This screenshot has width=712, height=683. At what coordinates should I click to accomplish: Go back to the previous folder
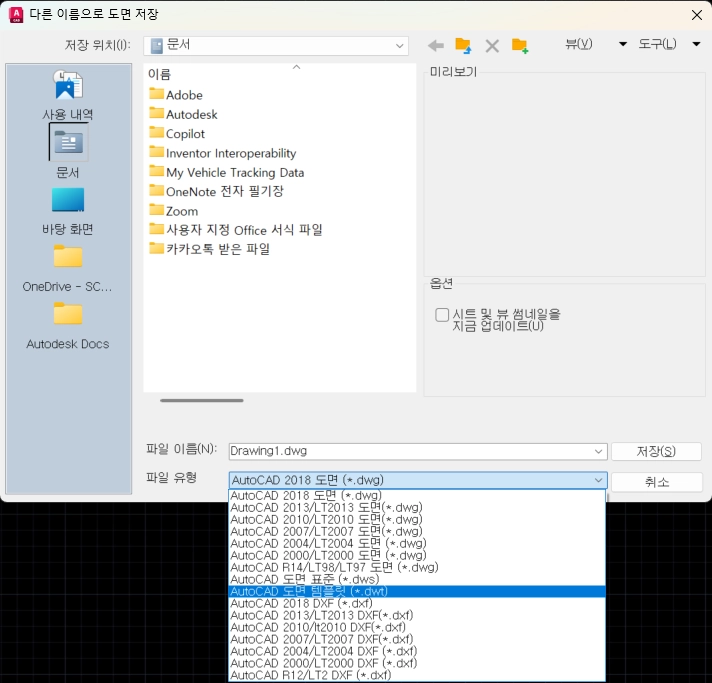[436, 45]
